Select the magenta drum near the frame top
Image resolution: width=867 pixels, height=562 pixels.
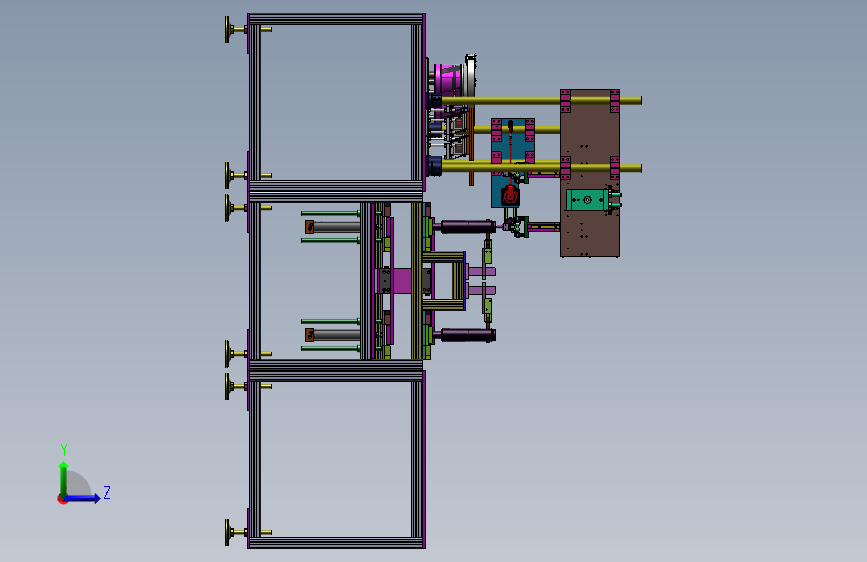point(449,79)
